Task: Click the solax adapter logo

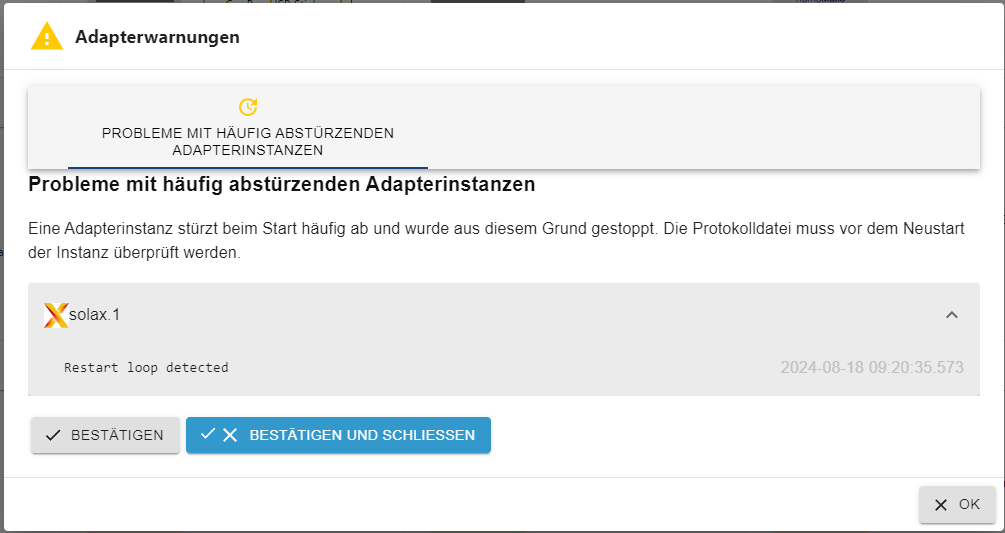Action: pyautogui.click(x=56, y=315)
